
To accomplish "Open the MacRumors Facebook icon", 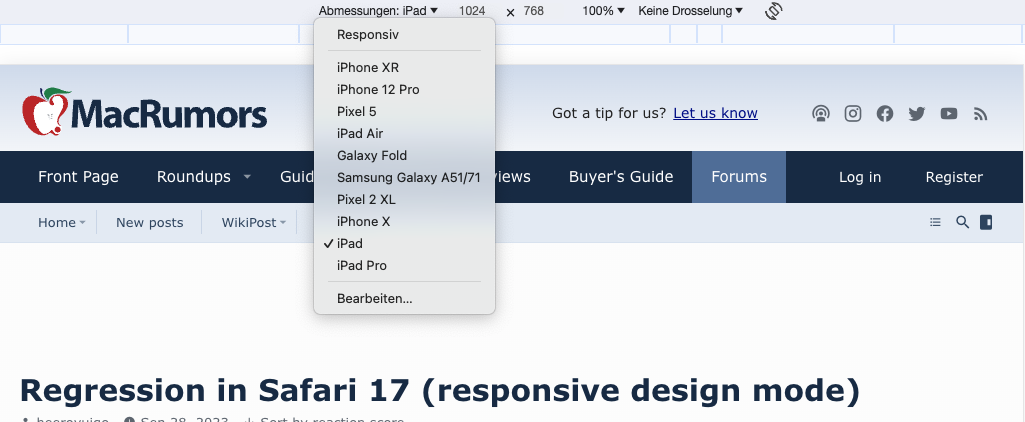I will [884, 114].
